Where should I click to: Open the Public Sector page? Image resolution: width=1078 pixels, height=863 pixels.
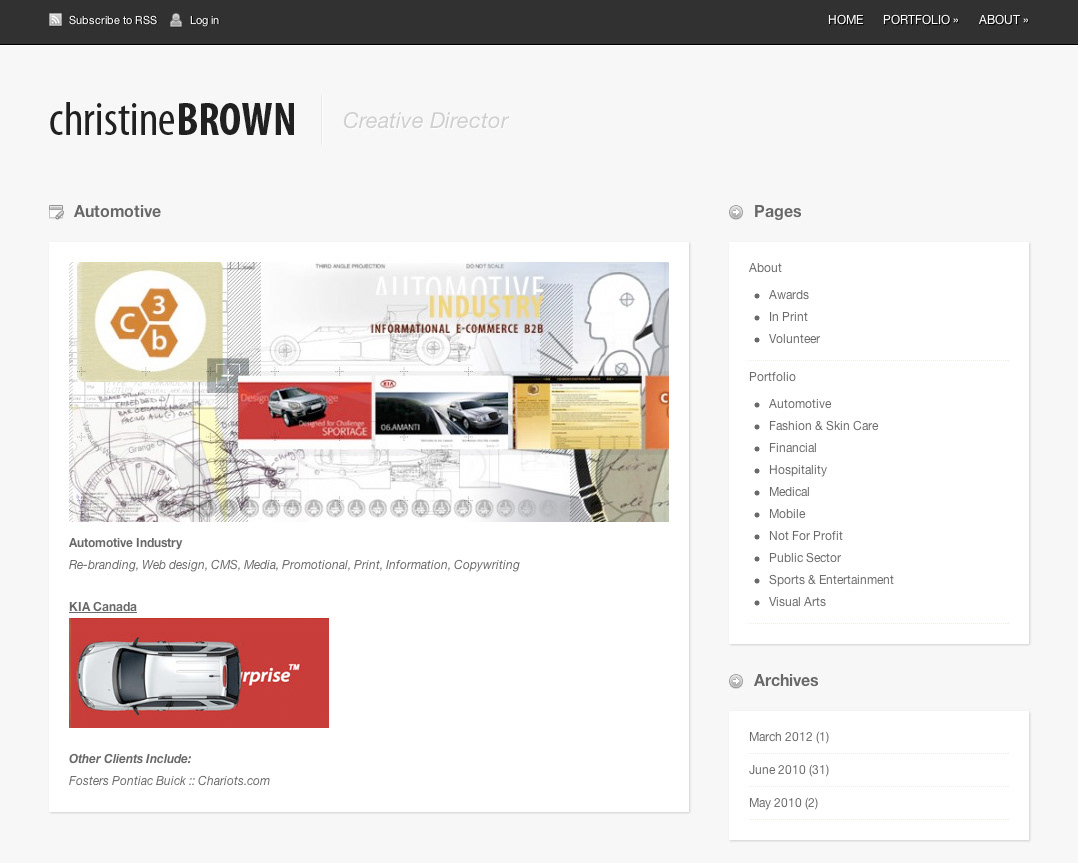tap(804, 558)
